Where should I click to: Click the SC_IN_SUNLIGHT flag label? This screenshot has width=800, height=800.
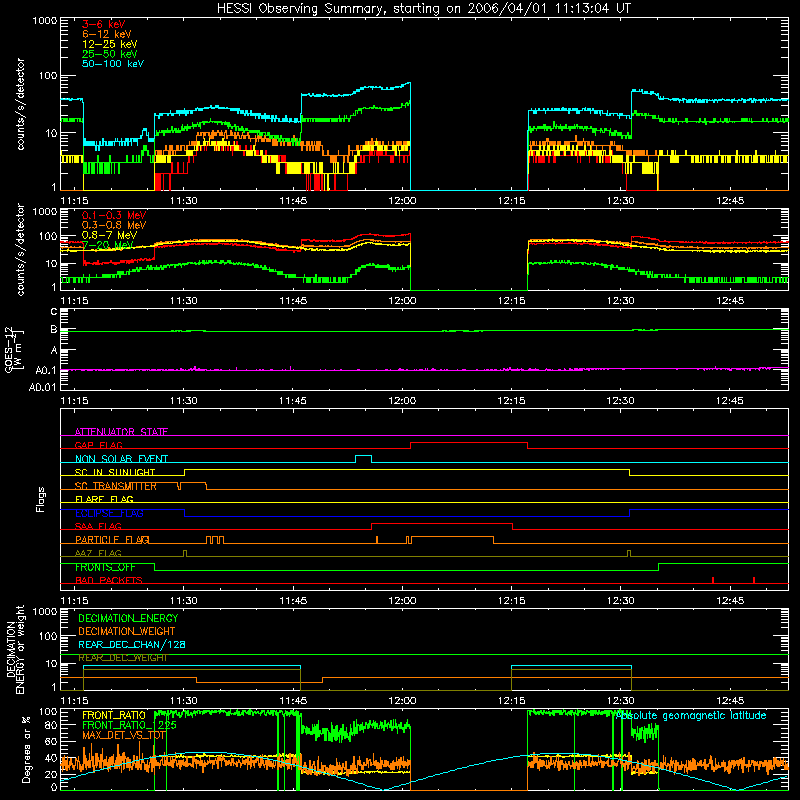click(x=115, y=472)
